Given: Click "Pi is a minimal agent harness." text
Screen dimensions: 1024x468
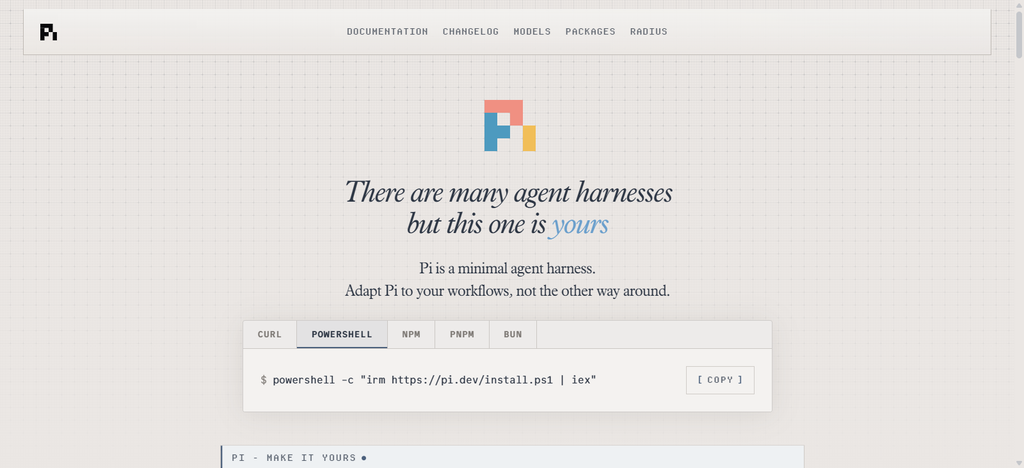Looking at the screenshot, I should 507,268.
